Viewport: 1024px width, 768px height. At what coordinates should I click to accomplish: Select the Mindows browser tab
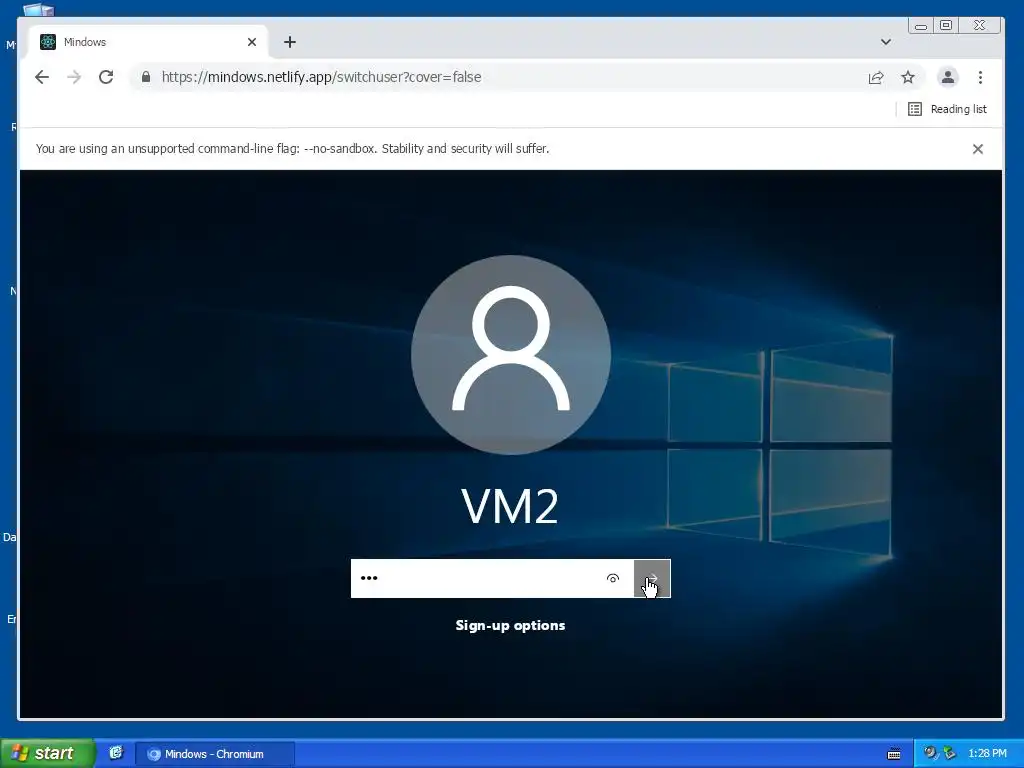[x=148, y=42]
